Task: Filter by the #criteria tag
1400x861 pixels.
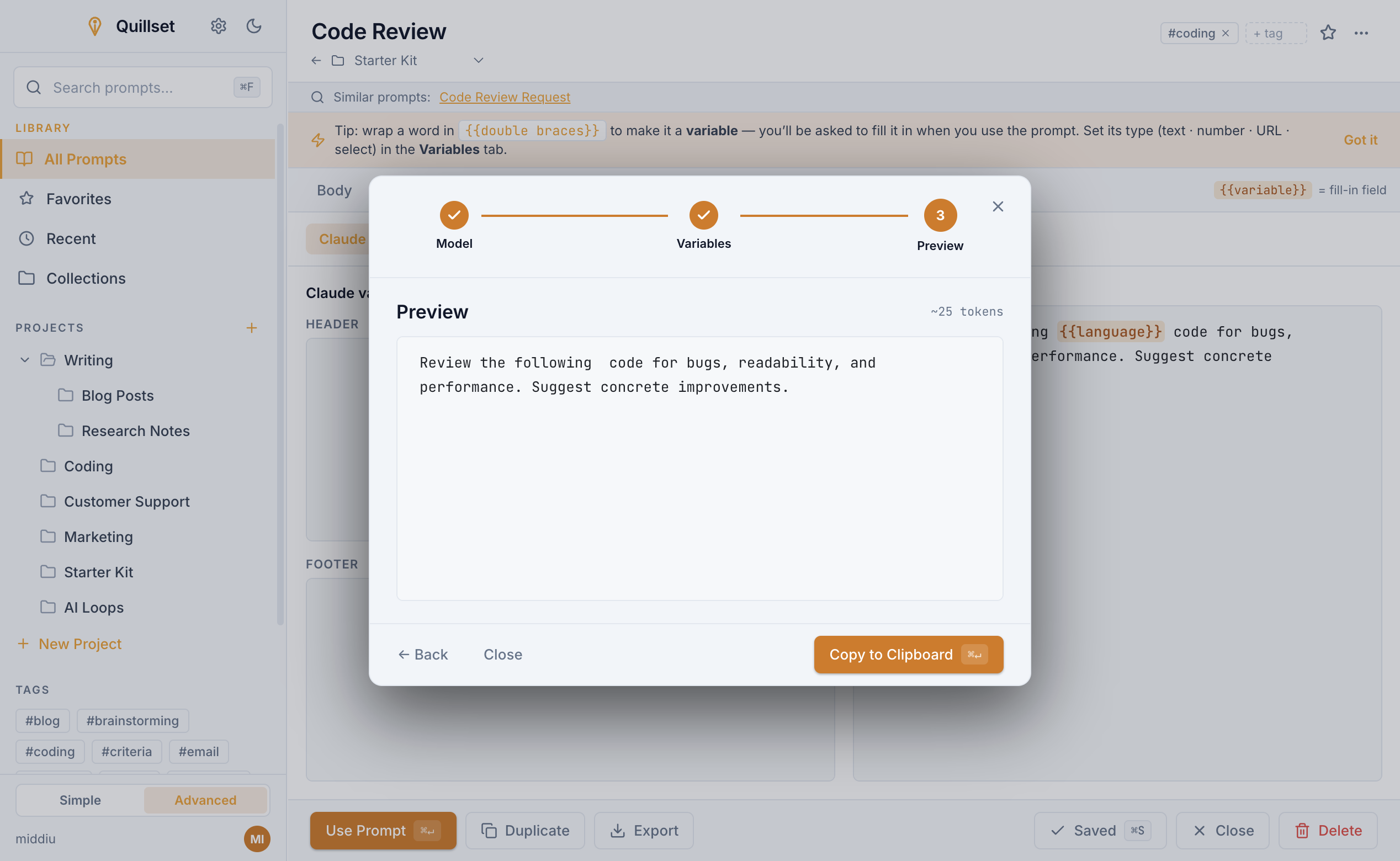Action: [x=126, y=751]
